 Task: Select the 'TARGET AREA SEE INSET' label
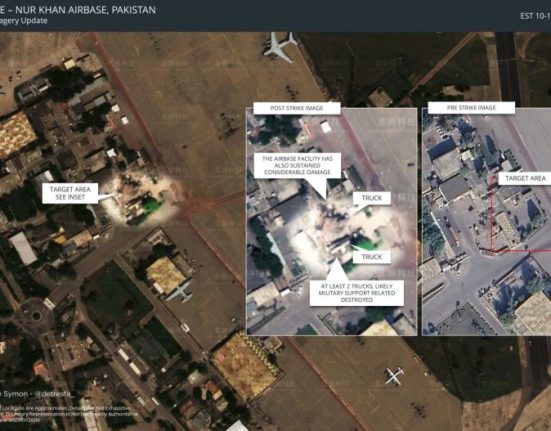coord(70,193)
